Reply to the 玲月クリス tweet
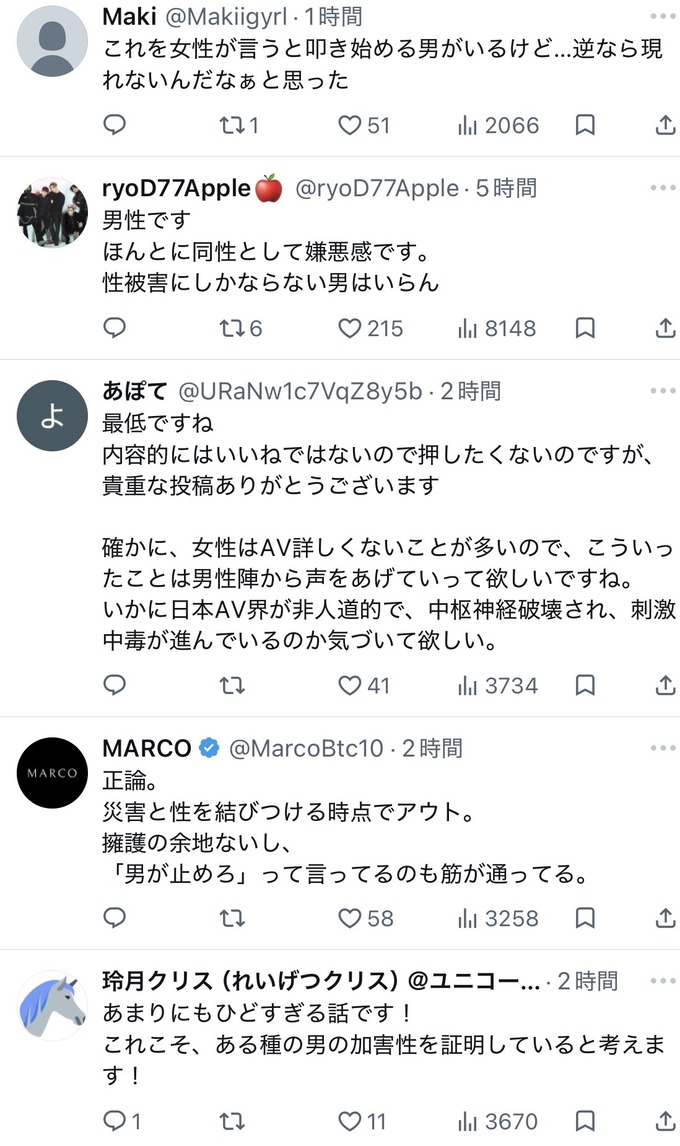This screenshot has height=1146, width=680. [x=122, y=1120]
